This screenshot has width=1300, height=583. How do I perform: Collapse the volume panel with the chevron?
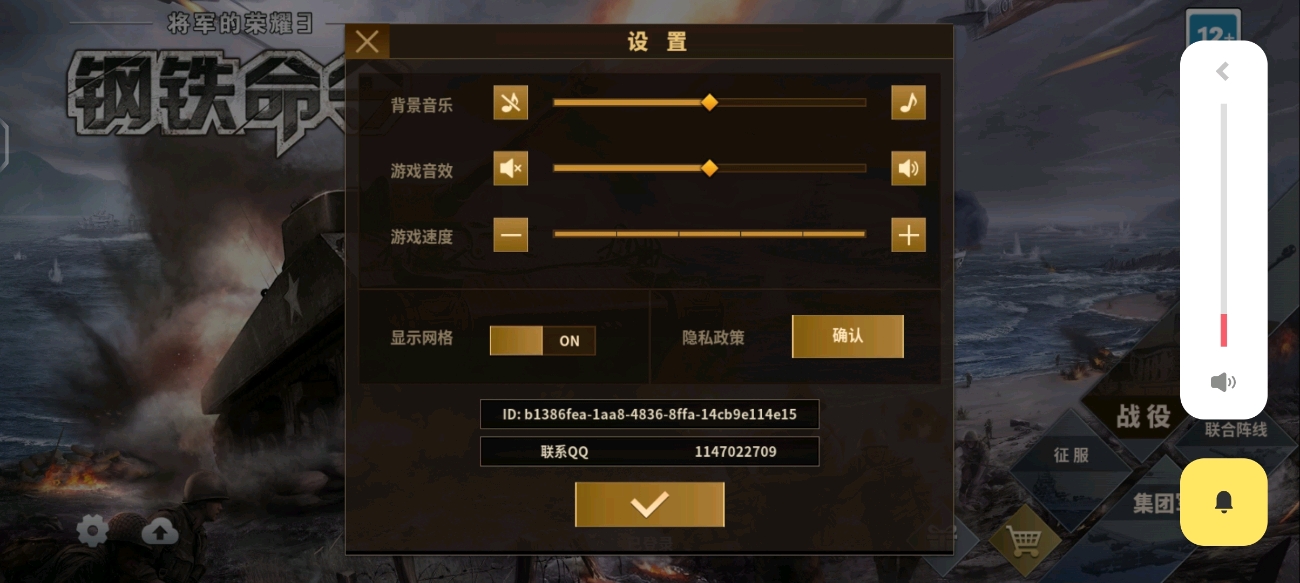[1222, 71]
